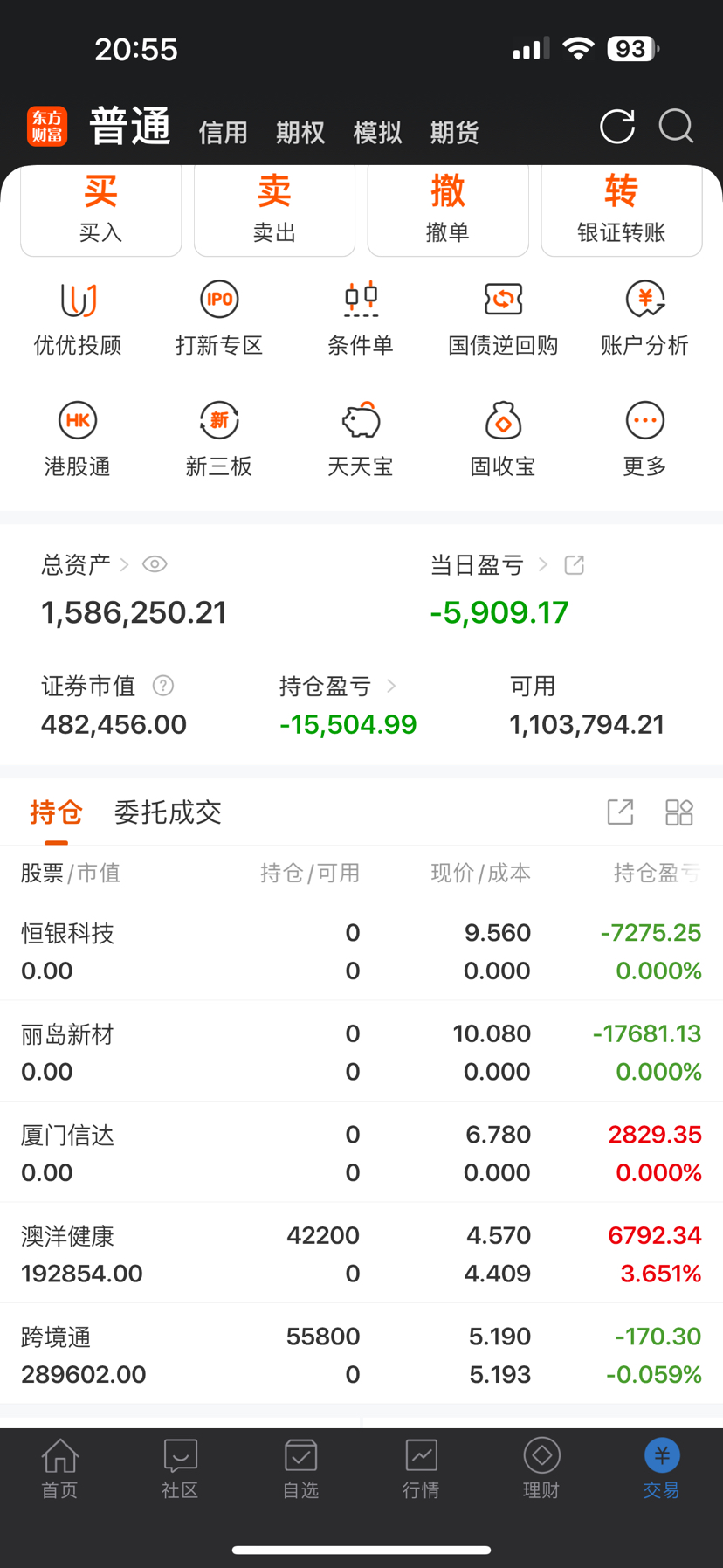Go to 首页 in bottom navigation
The image size is (723, 1568).
pos(60,1468)
